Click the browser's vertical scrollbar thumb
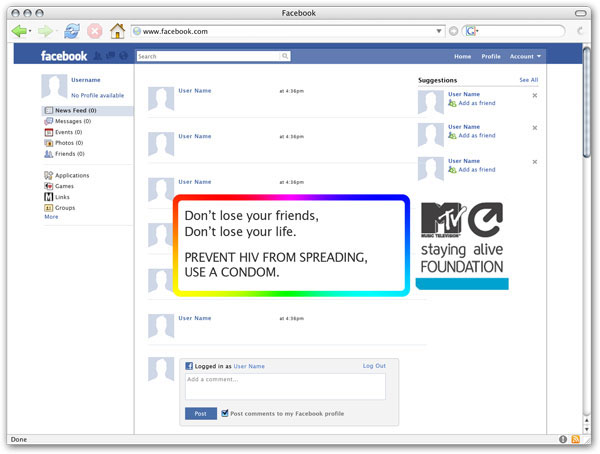The image size is (600, 454). 587,101
